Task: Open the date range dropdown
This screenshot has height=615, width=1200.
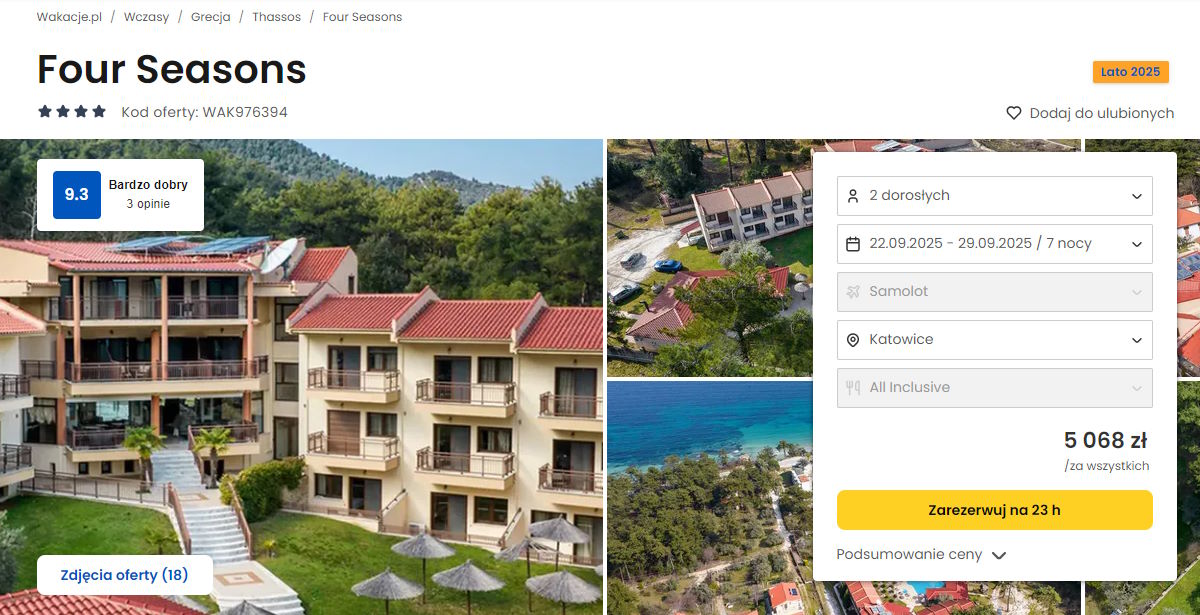Action: [994, 244]
